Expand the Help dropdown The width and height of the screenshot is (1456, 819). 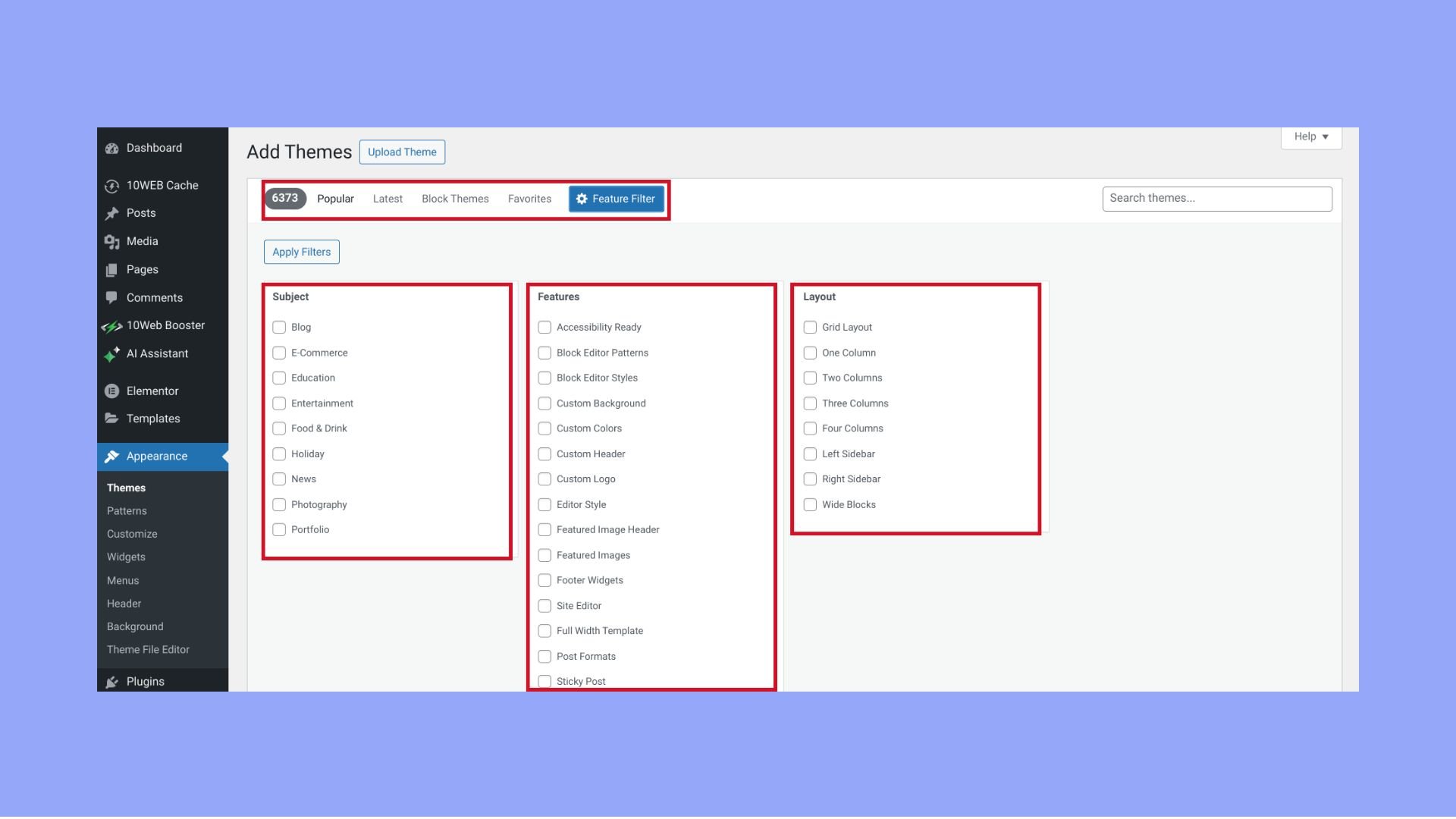[1311, 136]
